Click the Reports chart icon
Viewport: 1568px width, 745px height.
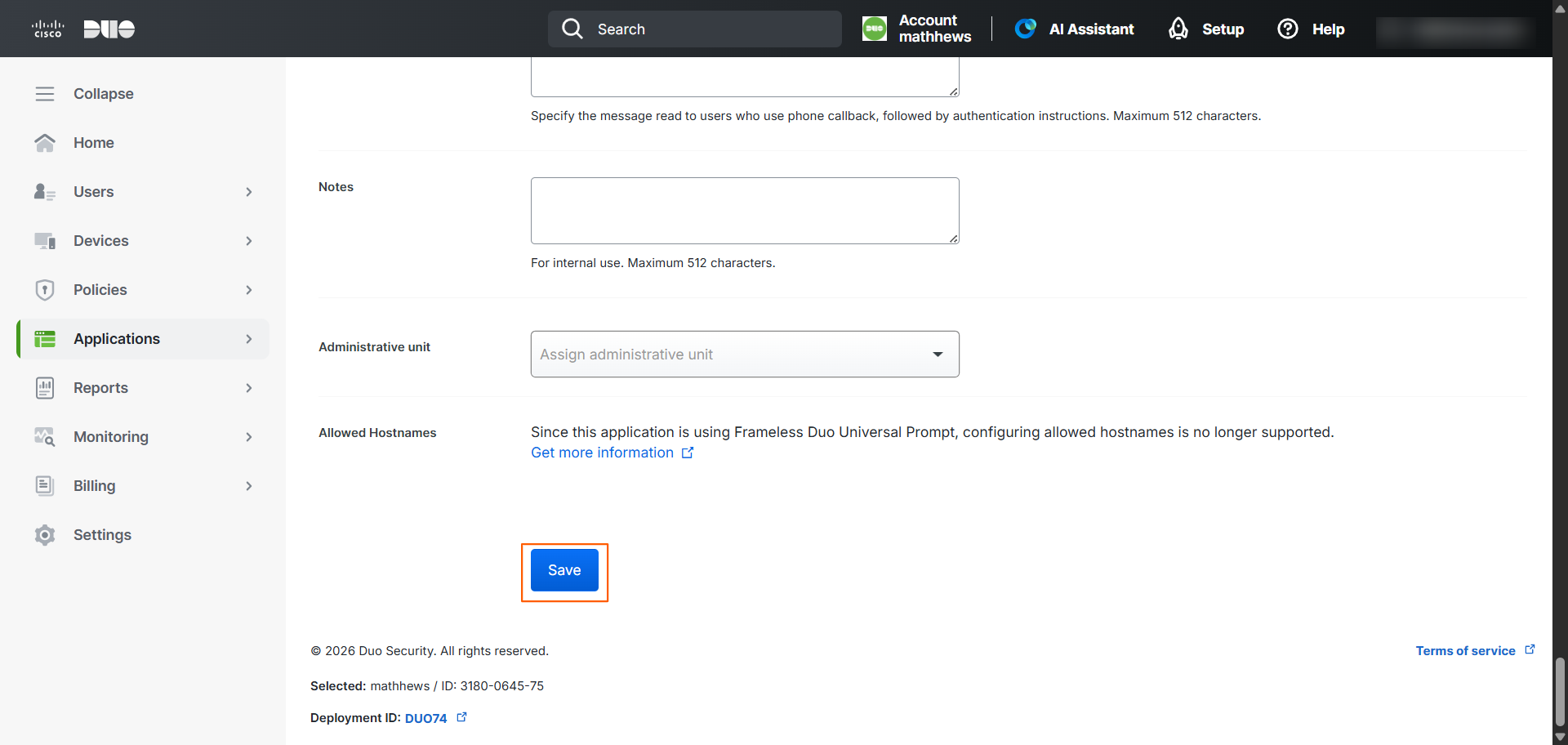click(45, 388)
